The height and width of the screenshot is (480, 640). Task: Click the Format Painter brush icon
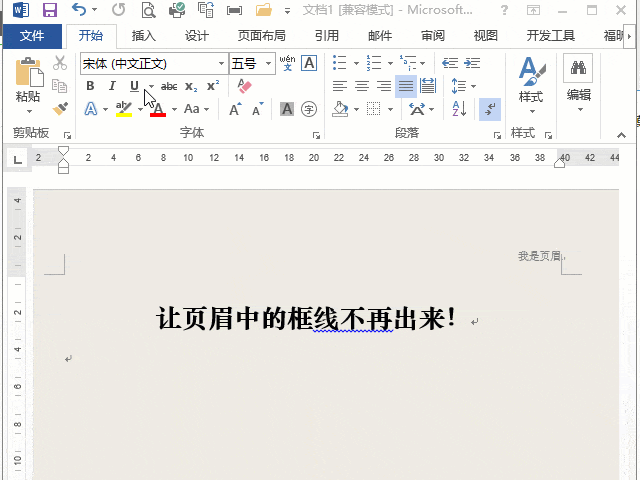point(60,107)
